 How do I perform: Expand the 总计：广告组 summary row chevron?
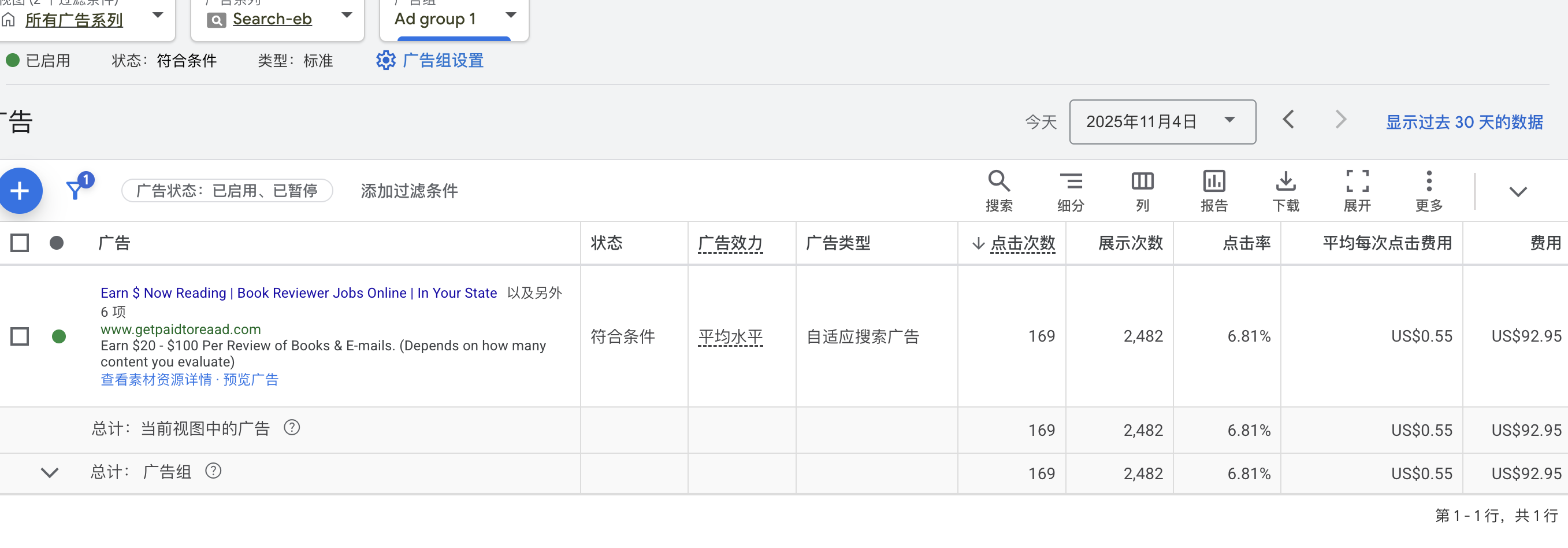50,473
